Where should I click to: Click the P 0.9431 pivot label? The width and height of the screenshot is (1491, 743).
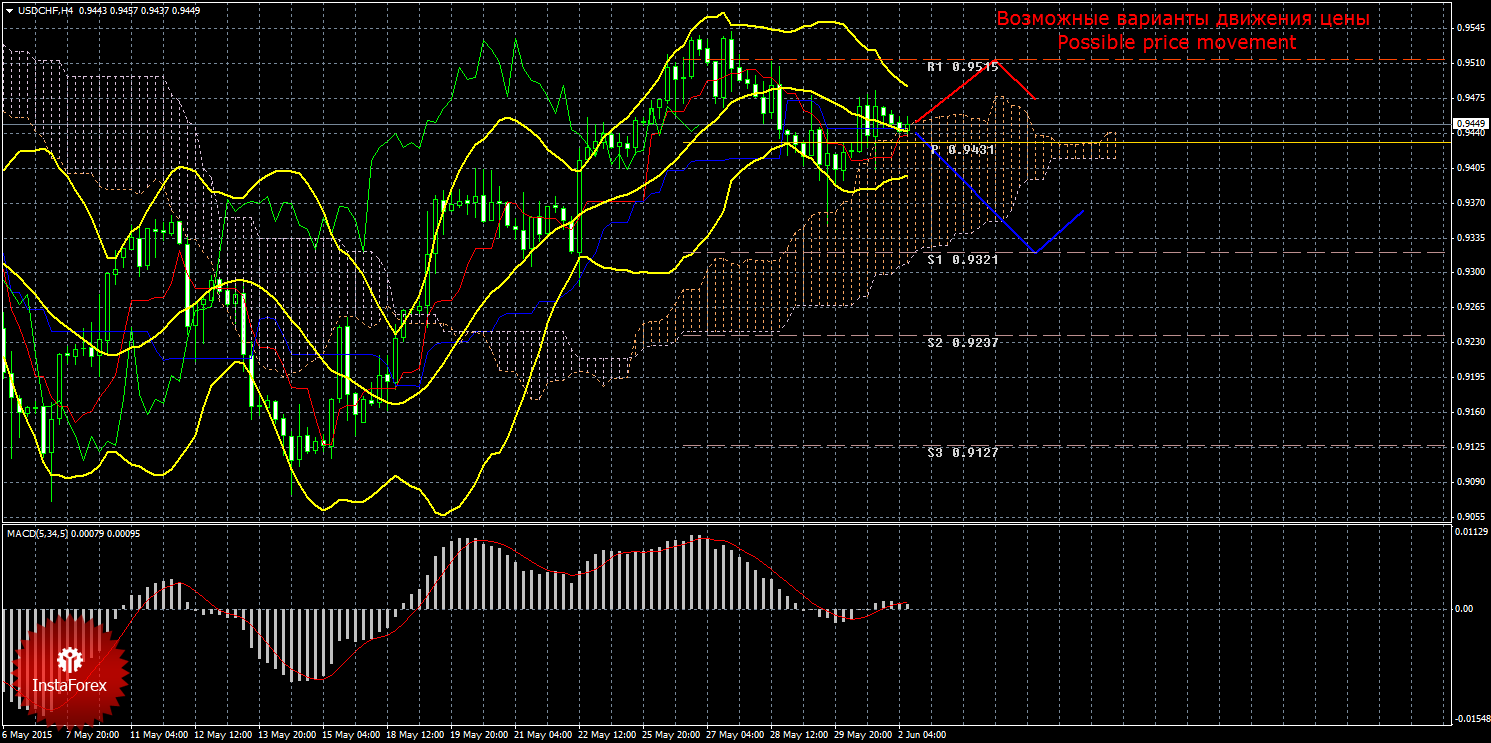962,149
